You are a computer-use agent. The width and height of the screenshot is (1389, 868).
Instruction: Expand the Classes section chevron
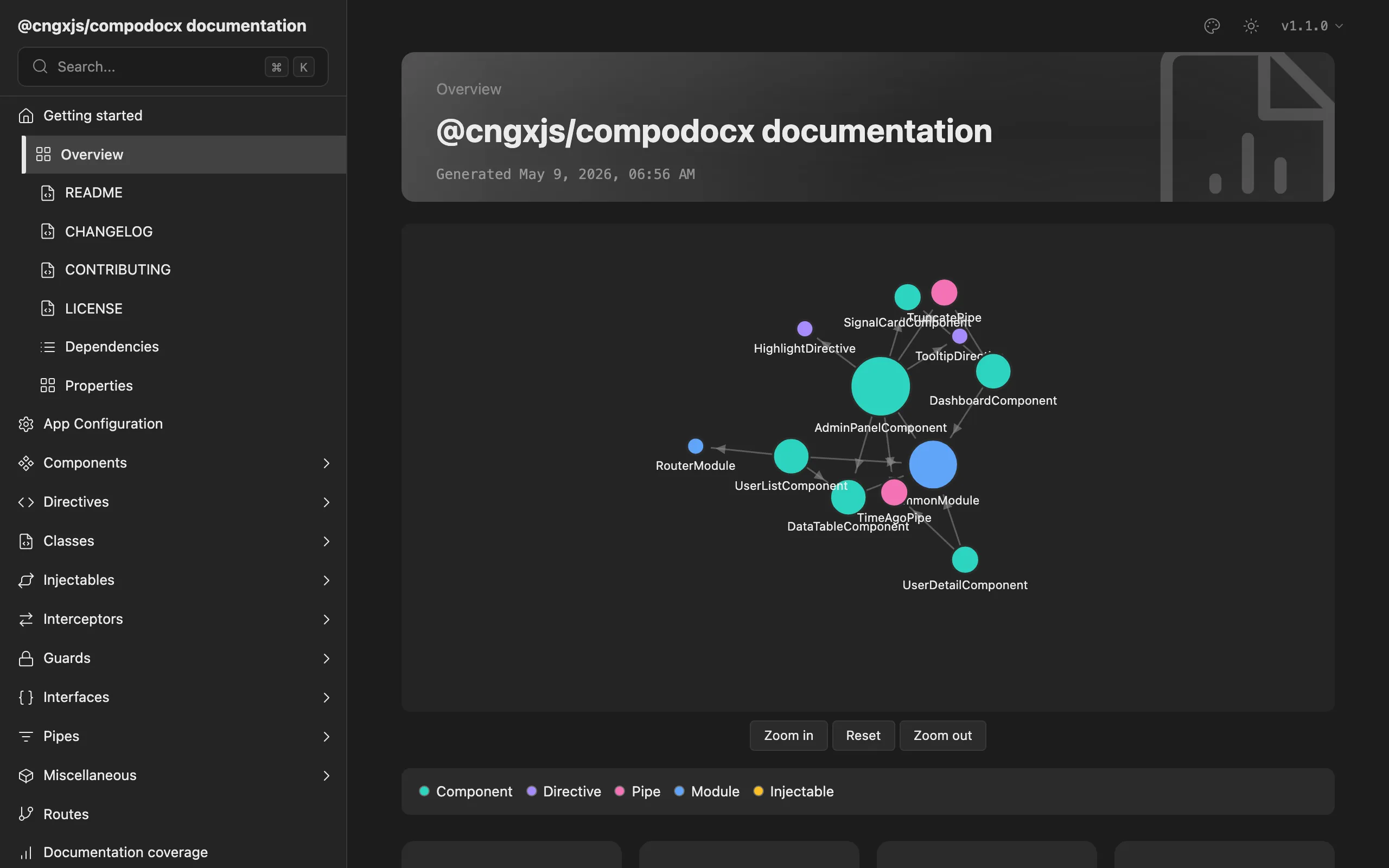[326, 541]
